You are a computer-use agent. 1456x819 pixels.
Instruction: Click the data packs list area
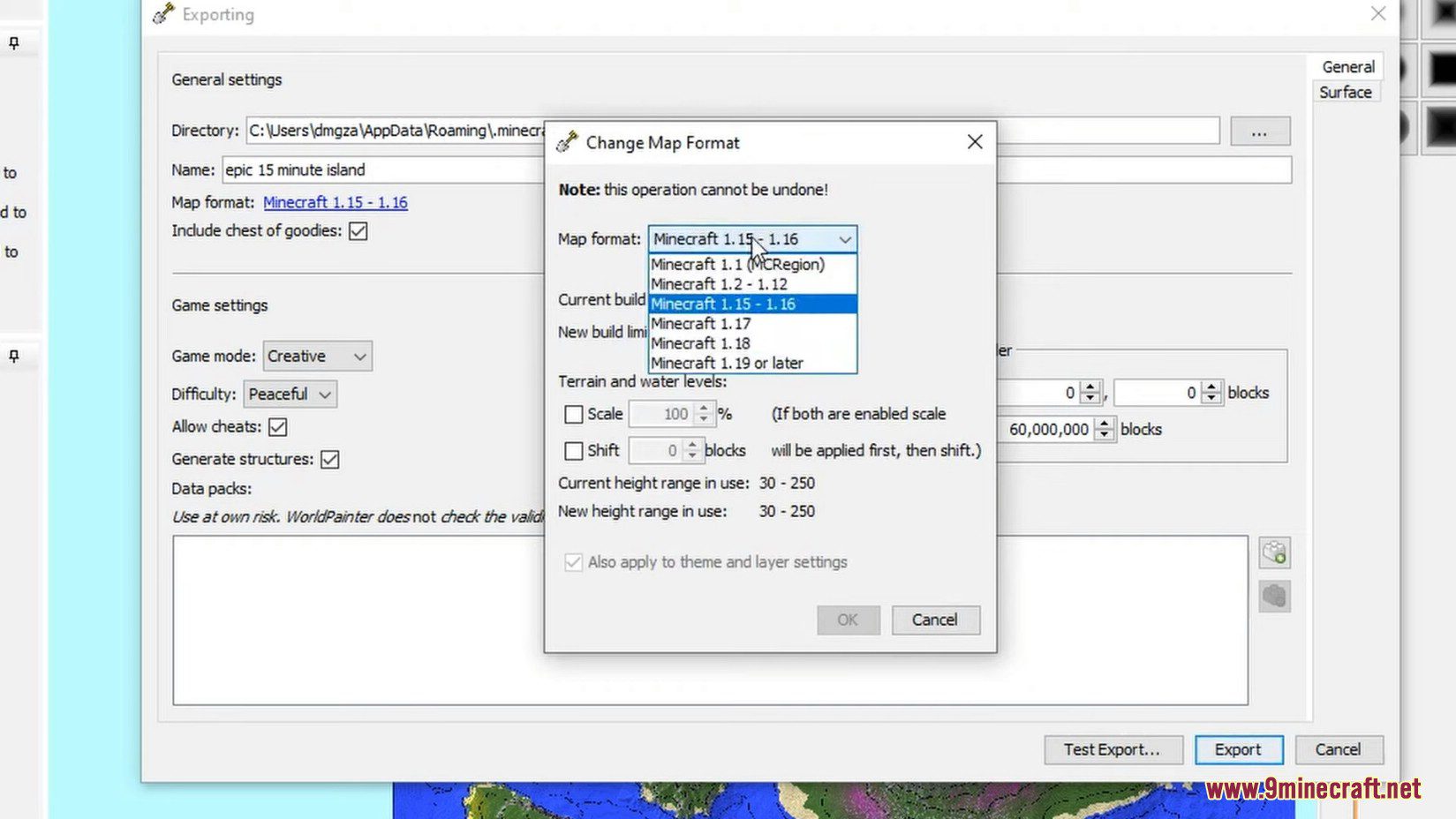(710, 620)
